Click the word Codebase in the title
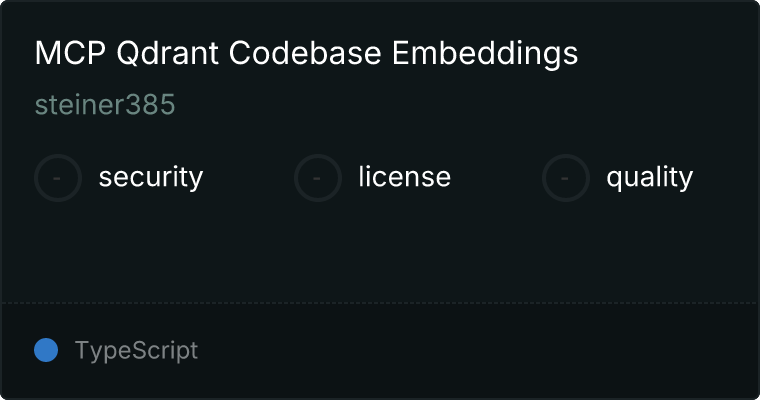 coord(305,52)
